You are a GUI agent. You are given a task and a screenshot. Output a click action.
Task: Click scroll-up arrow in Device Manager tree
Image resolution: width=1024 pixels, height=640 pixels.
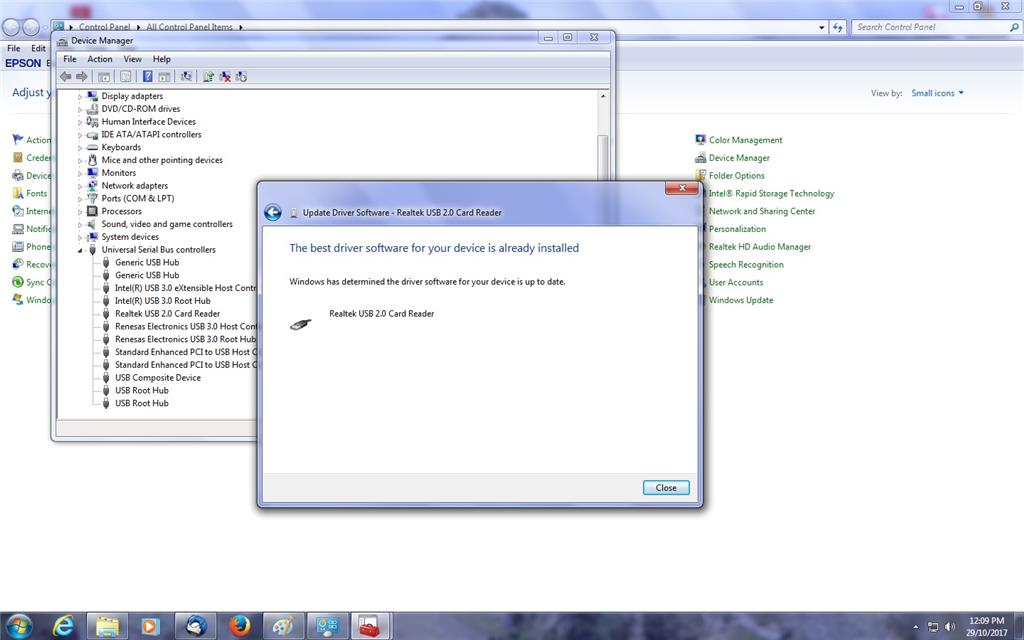pyautogui.click(x=603, y=96)
